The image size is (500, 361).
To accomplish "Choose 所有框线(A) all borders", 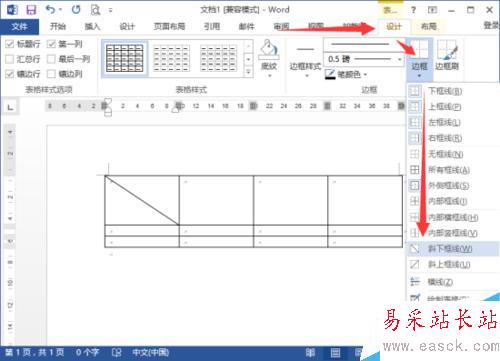I will pos(453,170).
